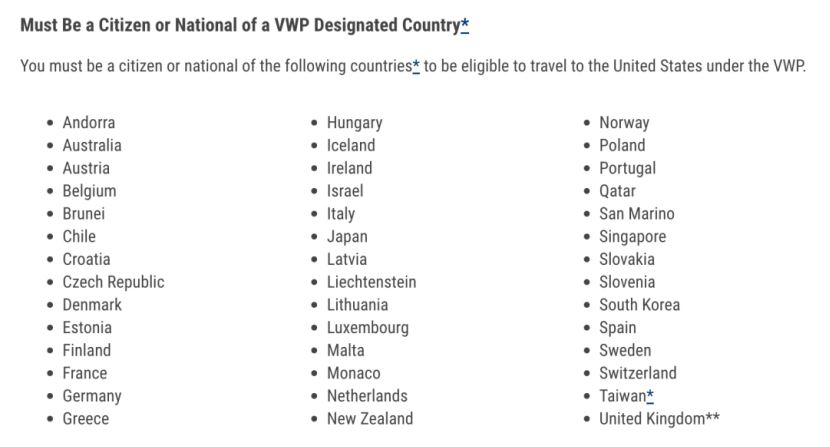830x447 pixels.
Task: Select the Czech Republic list entry
Action: (x=113, y=282)
